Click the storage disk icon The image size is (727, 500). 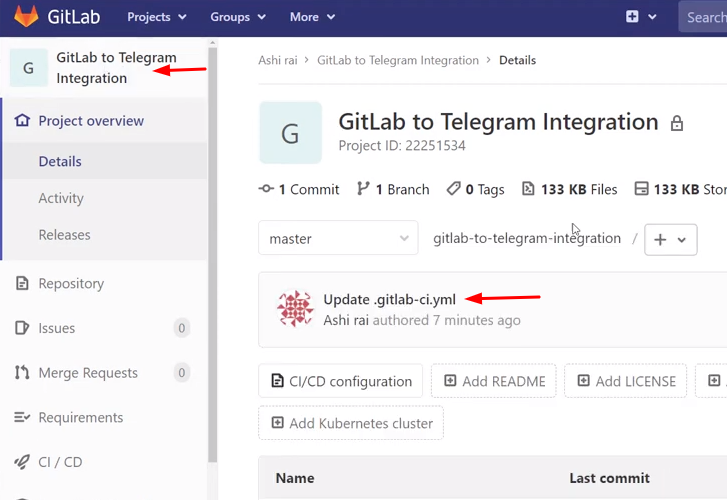tap(641, 189)
